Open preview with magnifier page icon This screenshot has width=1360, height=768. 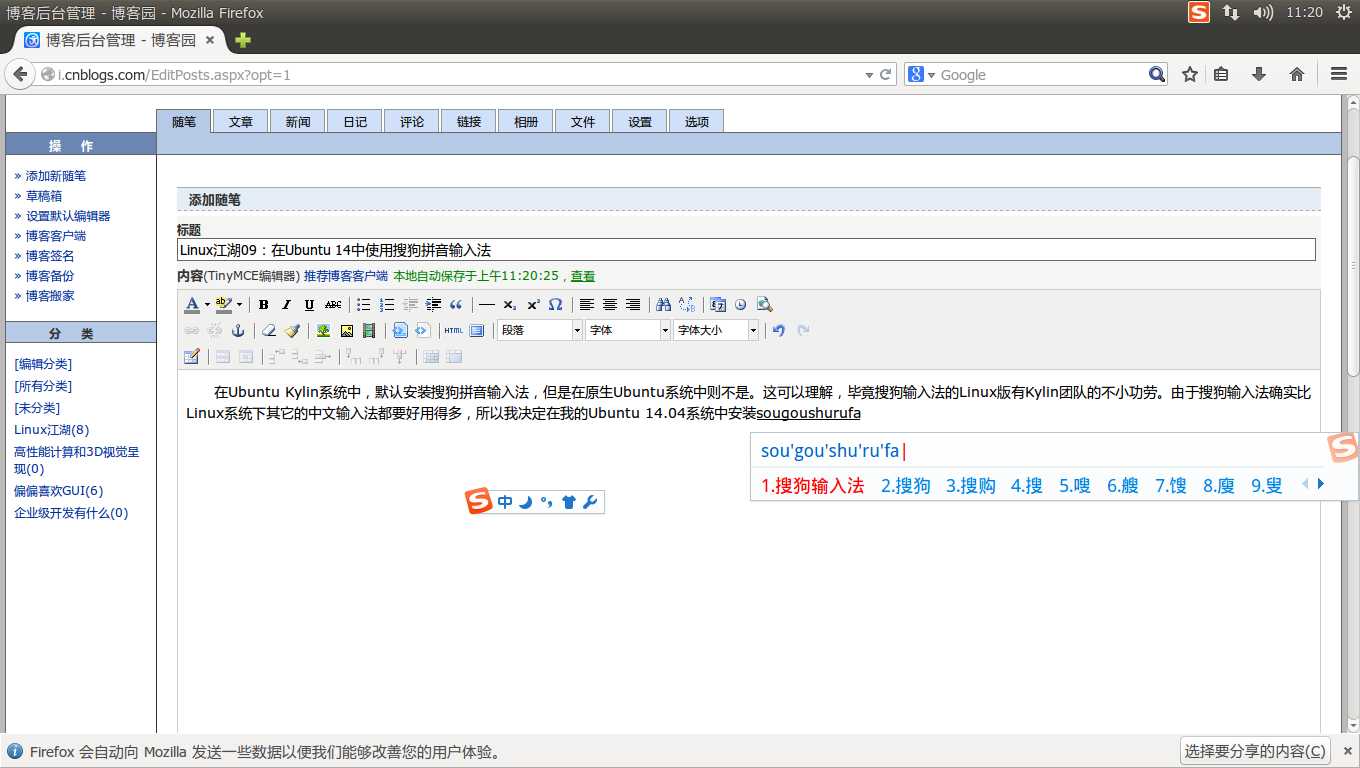[764, 305]
